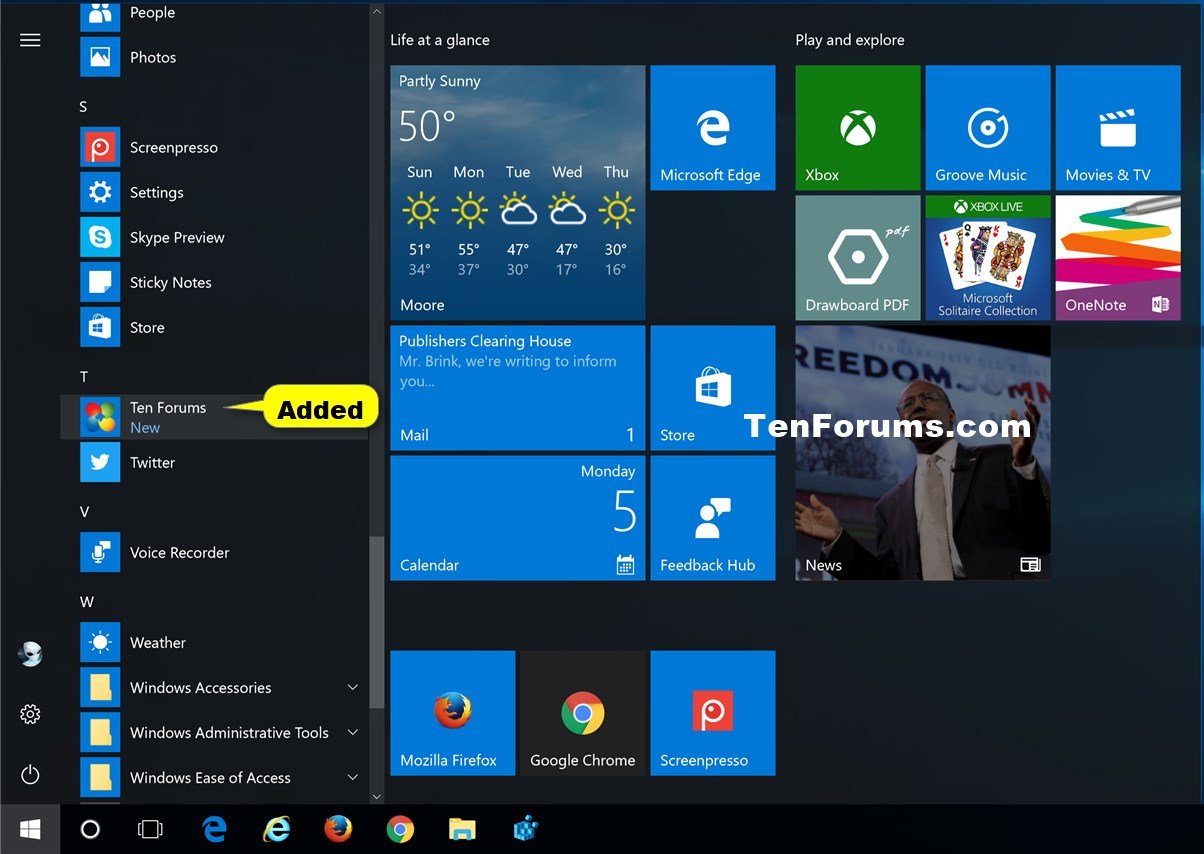Image resolution: width=1204 pixels, height=854 pixels.
Task: Click the app list scrollbar thumb
Action: pos(376,623)
